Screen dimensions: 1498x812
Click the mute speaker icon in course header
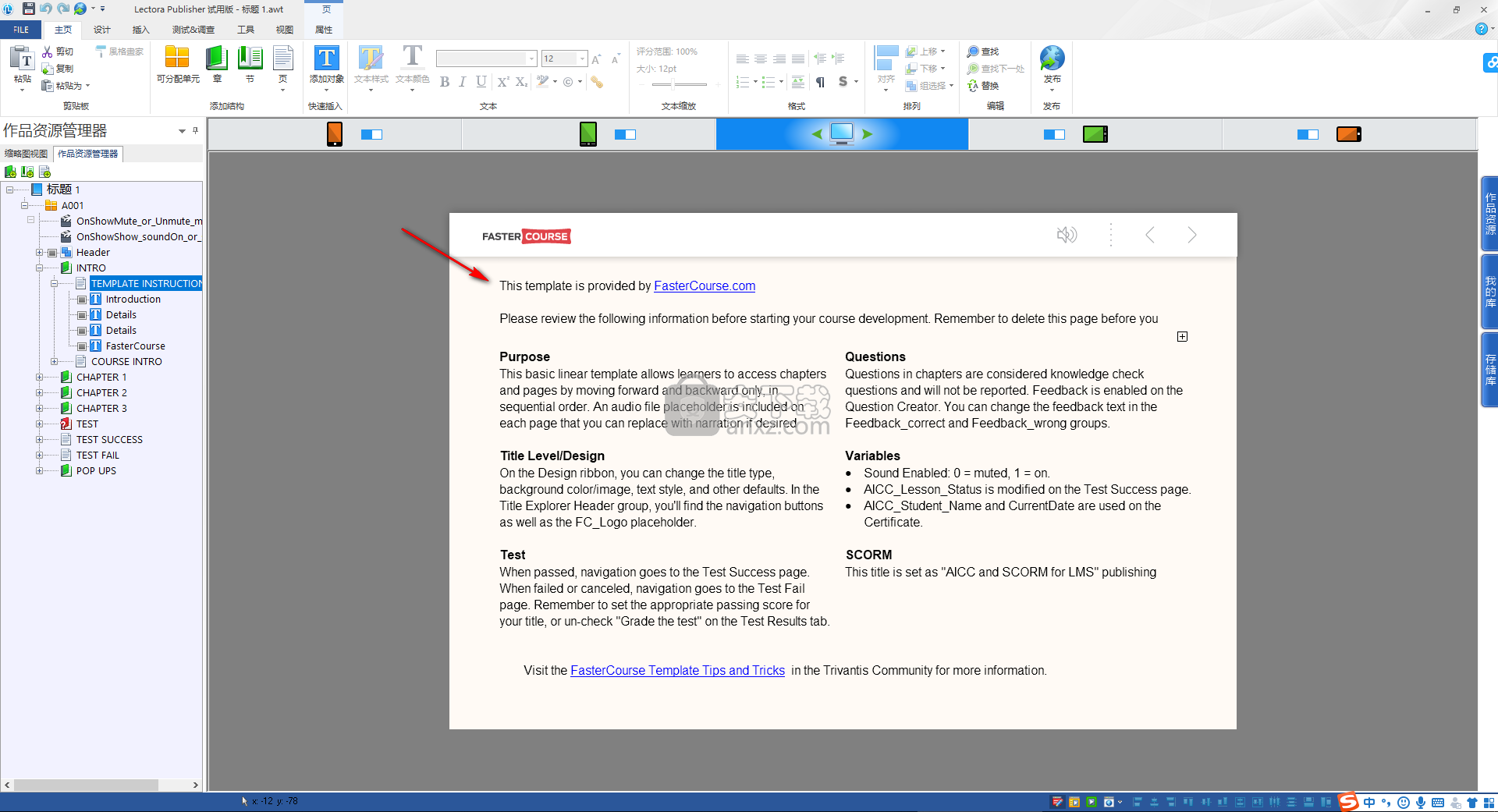click(x=1067, y=235)
